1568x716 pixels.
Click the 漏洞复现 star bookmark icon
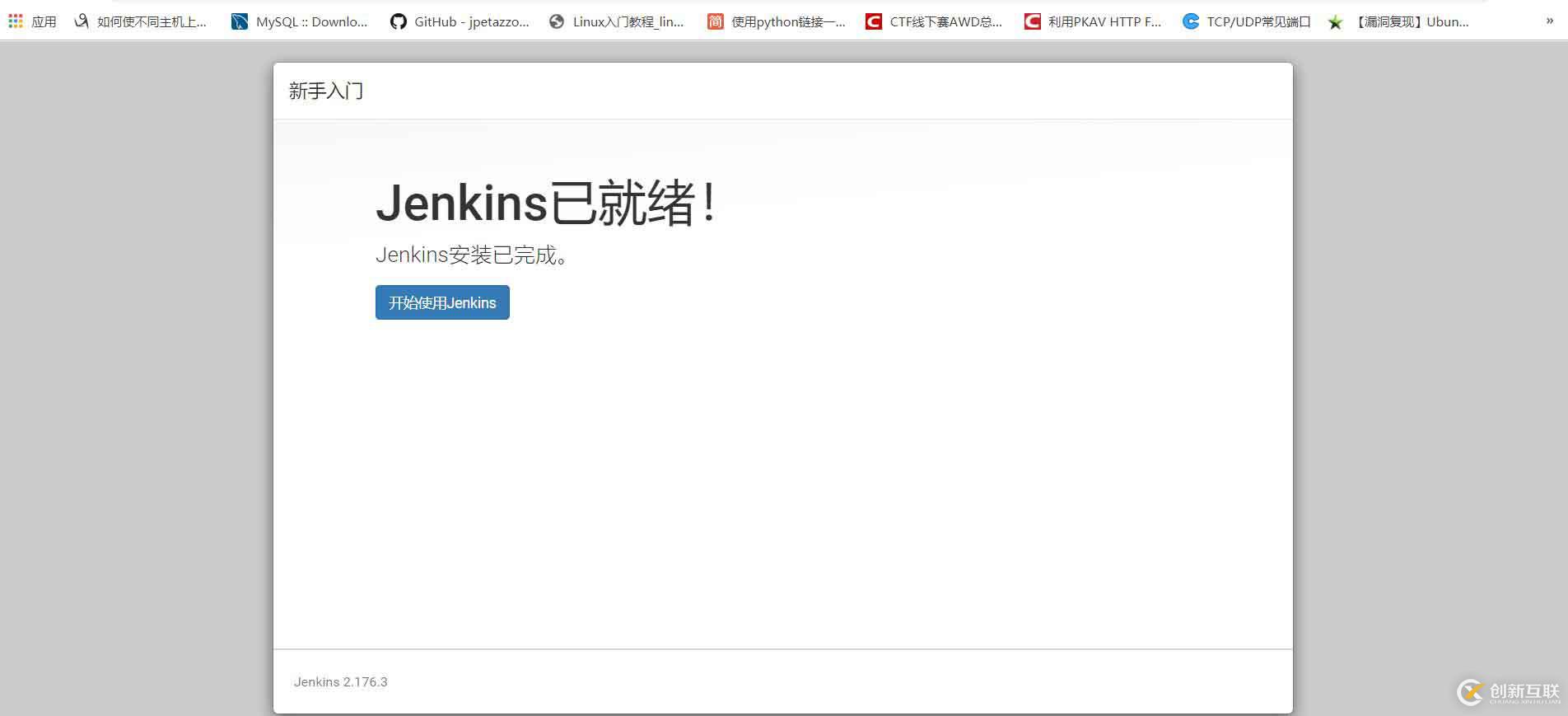[x=1335, y=22]
